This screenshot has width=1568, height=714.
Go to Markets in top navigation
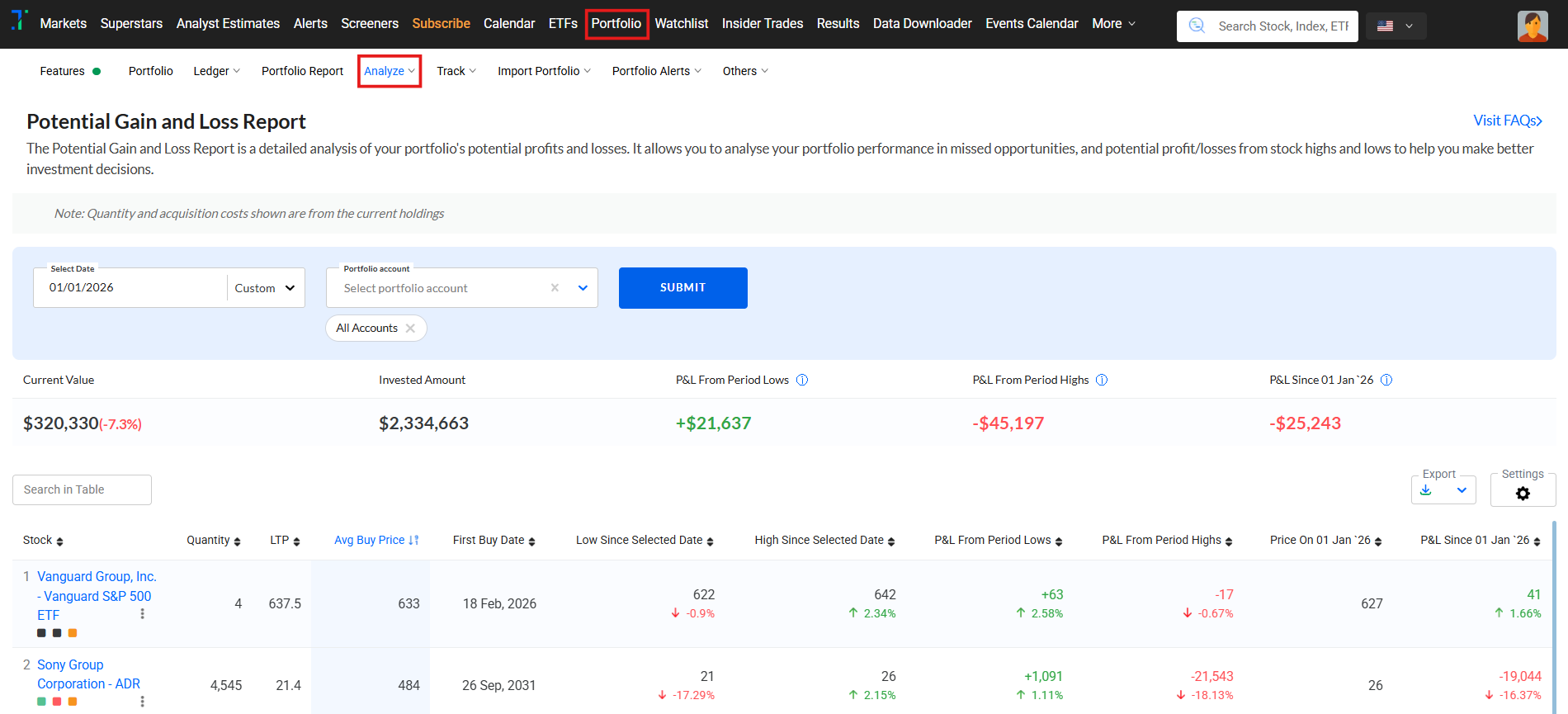(x=64, y=24)
